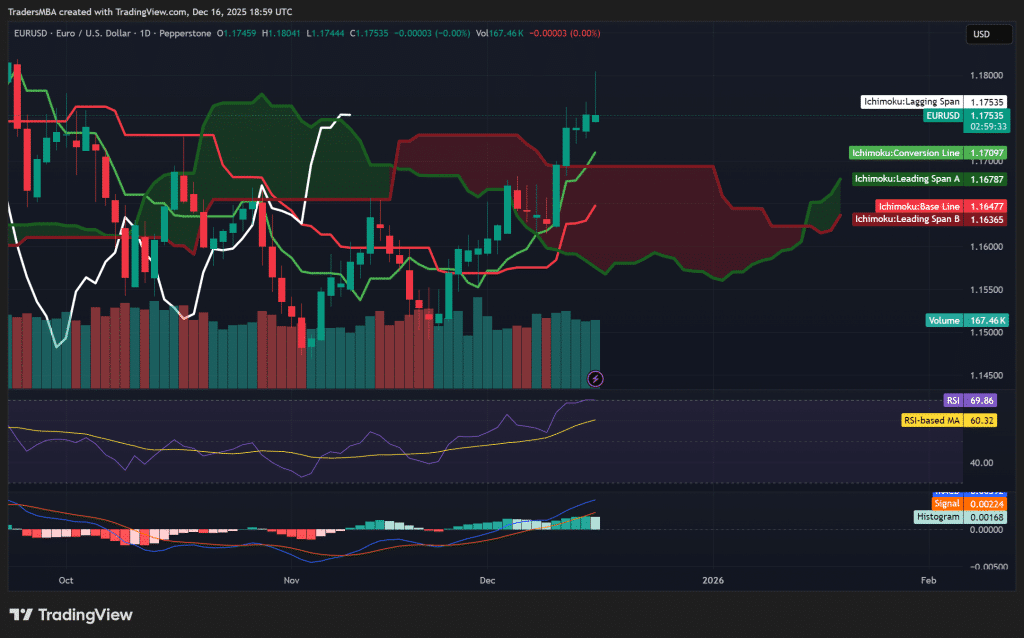The width and height of the screenshot is (1024, 638).
Task: Select the RSI indicator value label
Action: point(980,400)
